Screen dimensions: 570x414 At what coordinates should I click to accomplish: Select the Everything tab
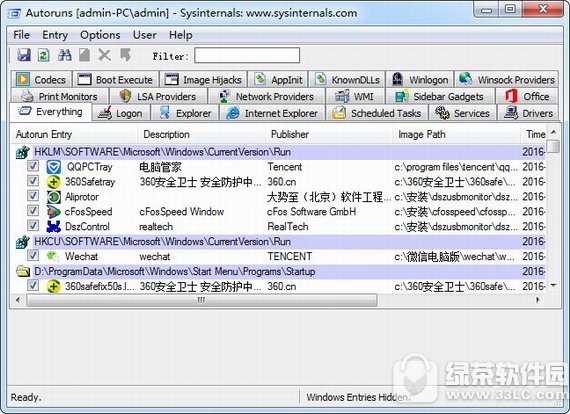coord(51,112)
